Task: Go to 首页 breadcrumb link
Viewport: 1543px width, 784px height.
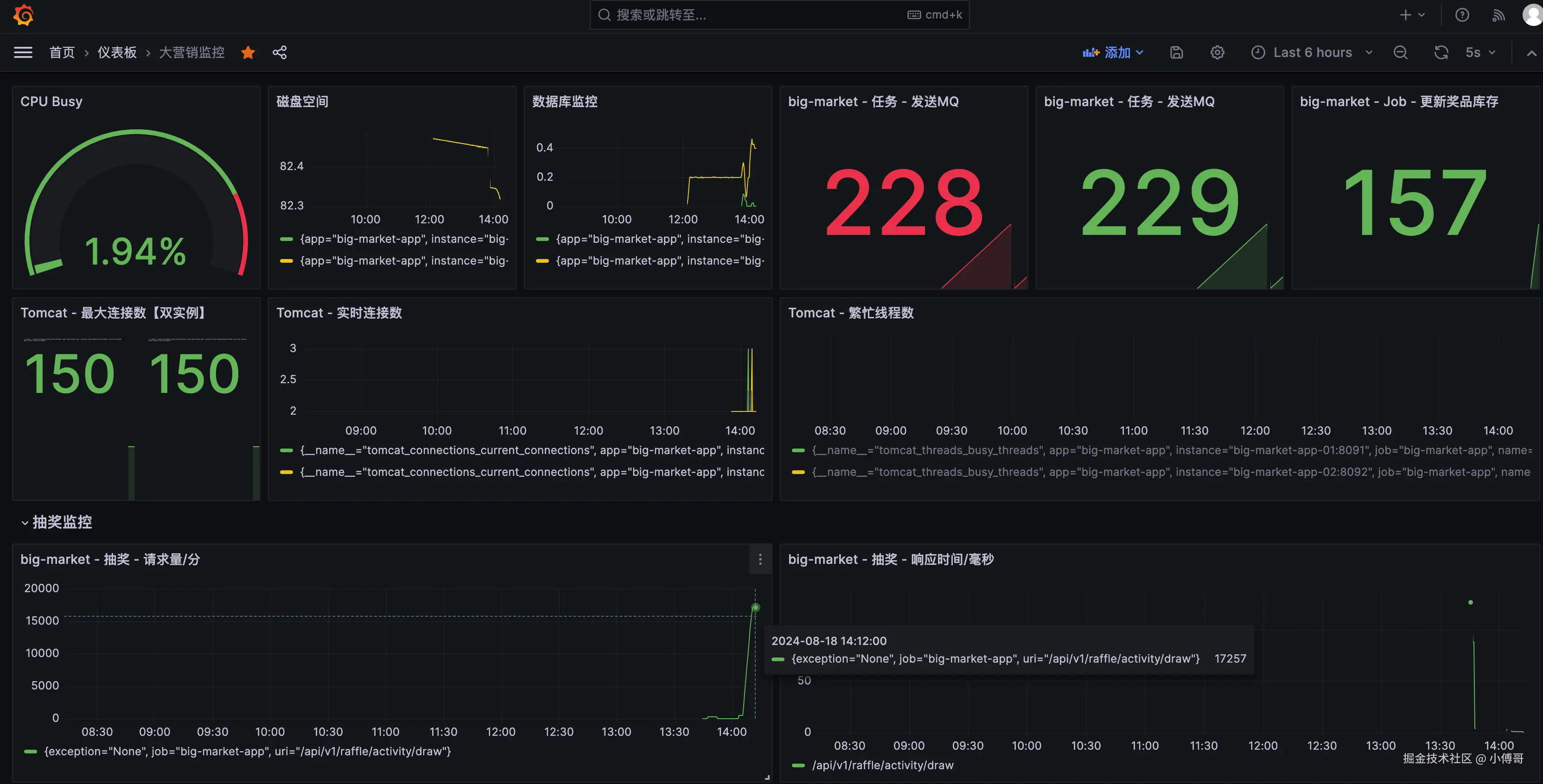Action: [62, 53]
